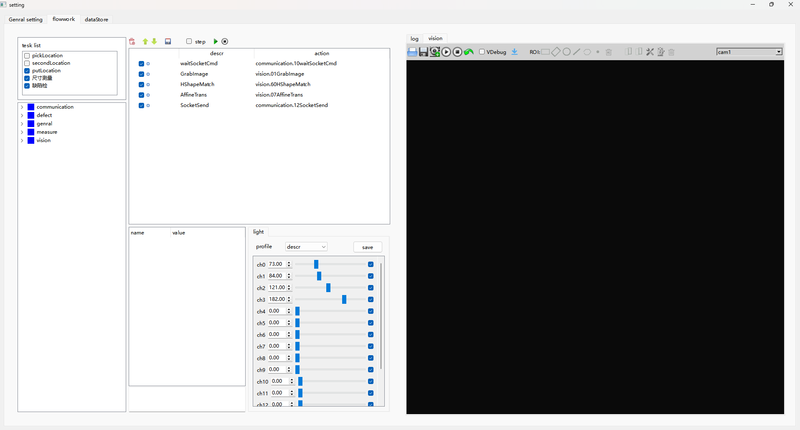
Task: Open the log tab
Action: coord(415,38)
